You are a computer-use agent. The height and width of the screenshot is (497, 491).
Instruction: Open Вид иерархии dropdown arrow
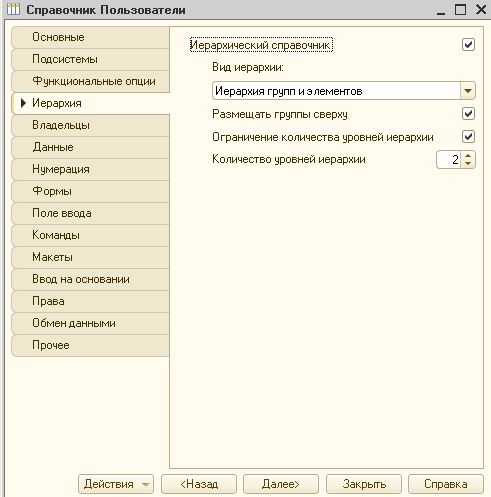tap(468, 91)
